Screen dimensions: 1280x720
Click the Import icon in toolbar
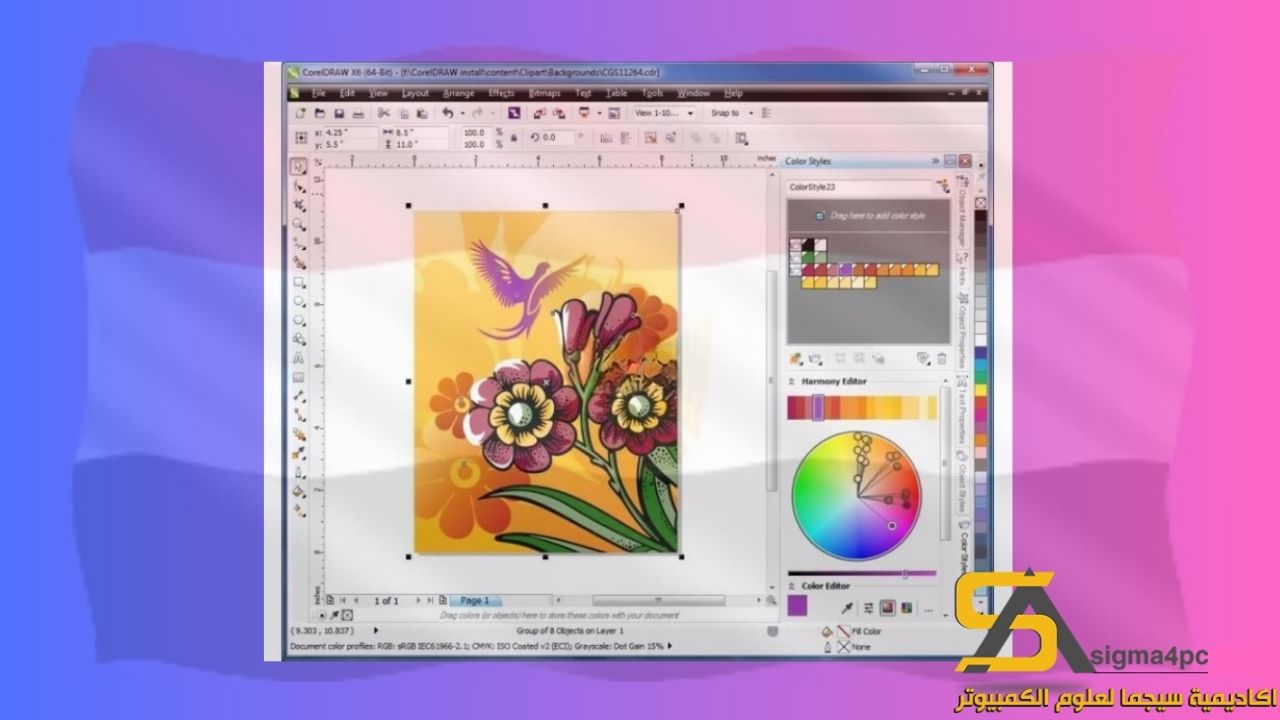[x=538, y=113]
